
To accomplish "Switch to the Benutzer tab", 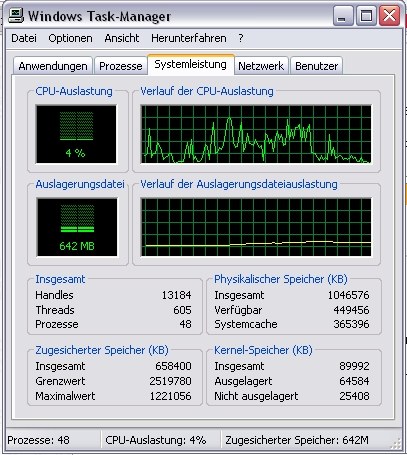I will pyautogui.click(x=316, y=66).
